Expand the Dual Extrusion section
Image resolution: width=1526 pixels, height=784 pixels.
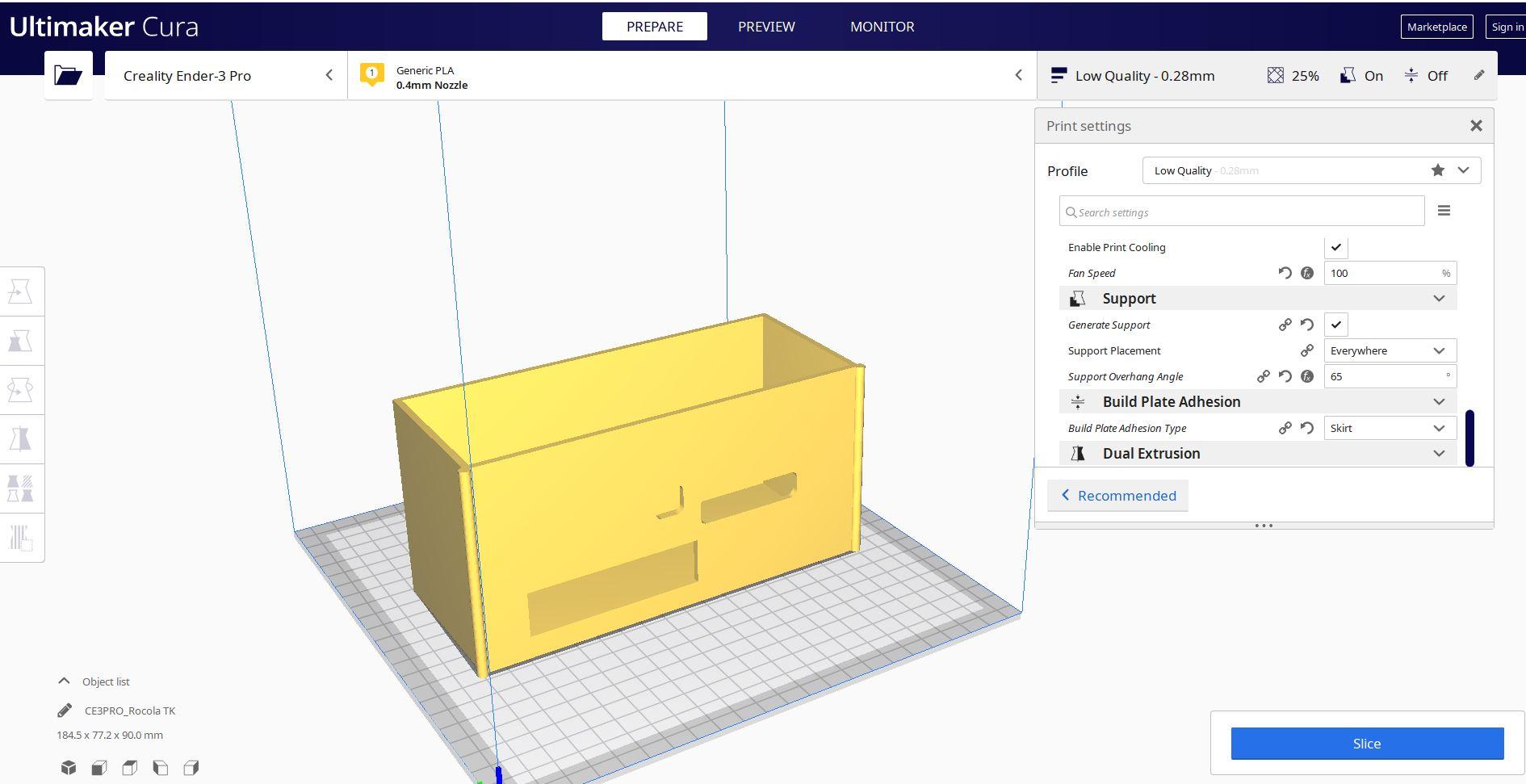tap(1258, 454)
